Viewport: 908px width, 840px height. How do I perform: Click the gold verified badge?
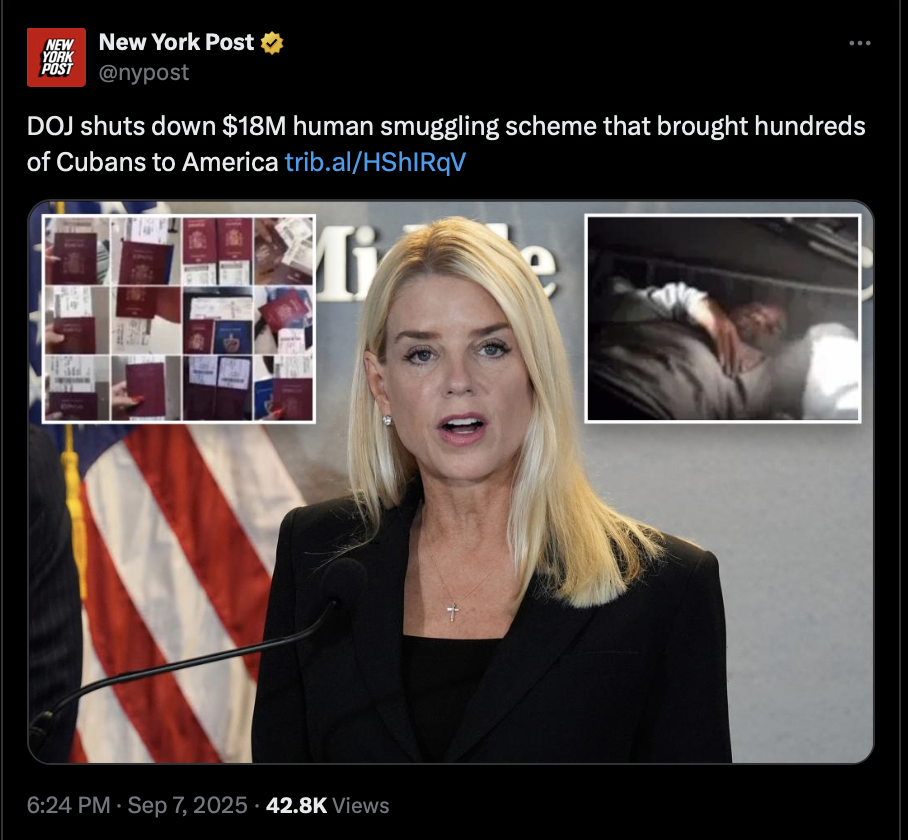(272, 43)
